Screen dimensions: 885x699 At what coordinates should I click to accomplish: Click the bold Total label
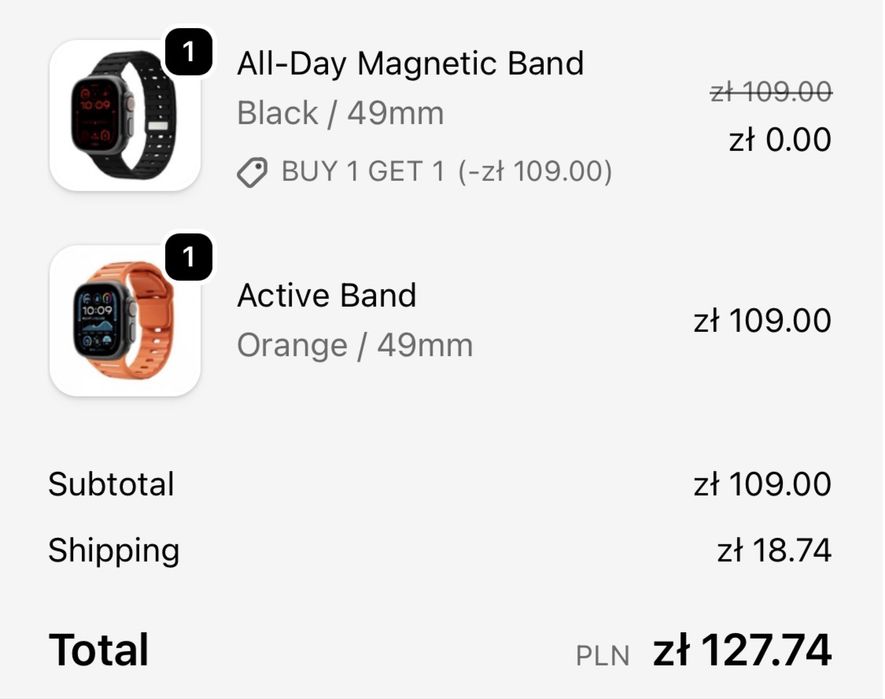[x=99, y=651]
